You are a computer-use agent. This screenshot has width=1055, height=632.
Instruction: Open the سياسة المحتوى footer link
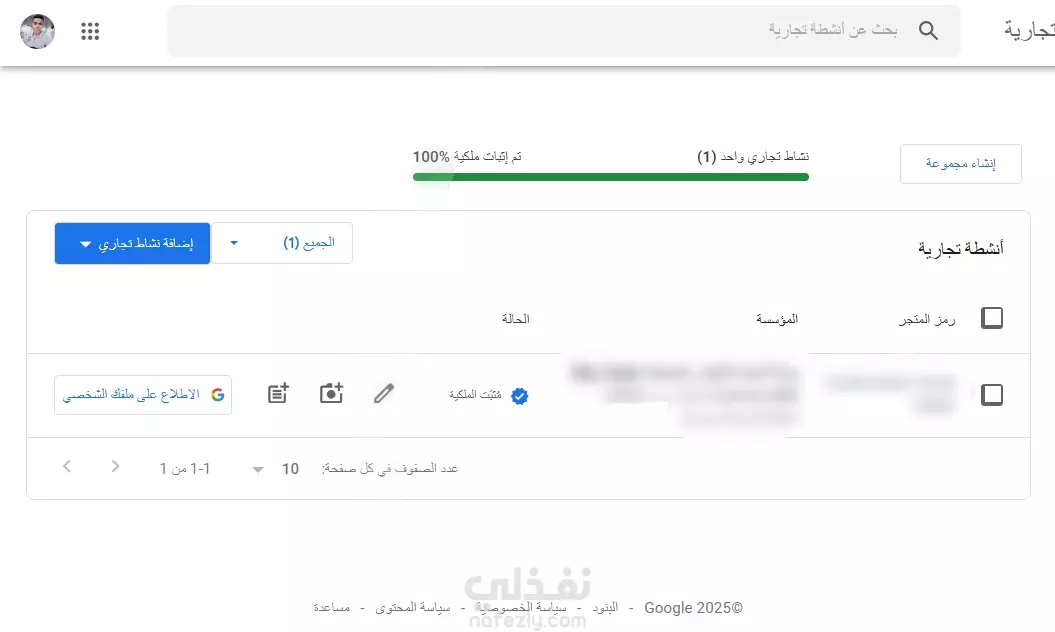pos(412,608)
